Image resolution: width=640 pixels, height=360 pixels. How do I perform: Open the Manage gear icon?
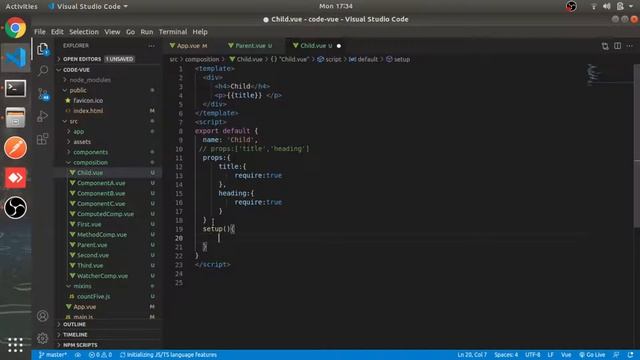click(x=42, y=338)
